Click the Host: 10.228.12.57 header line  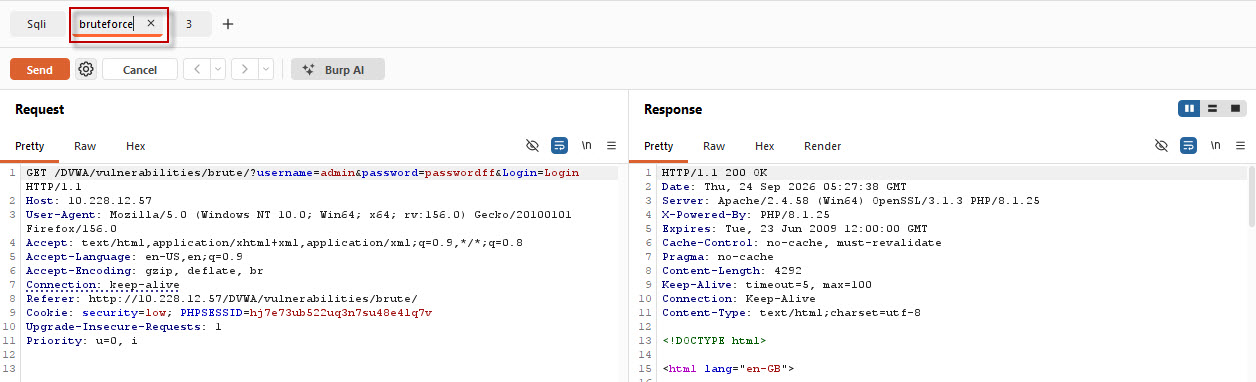[89, 201]
